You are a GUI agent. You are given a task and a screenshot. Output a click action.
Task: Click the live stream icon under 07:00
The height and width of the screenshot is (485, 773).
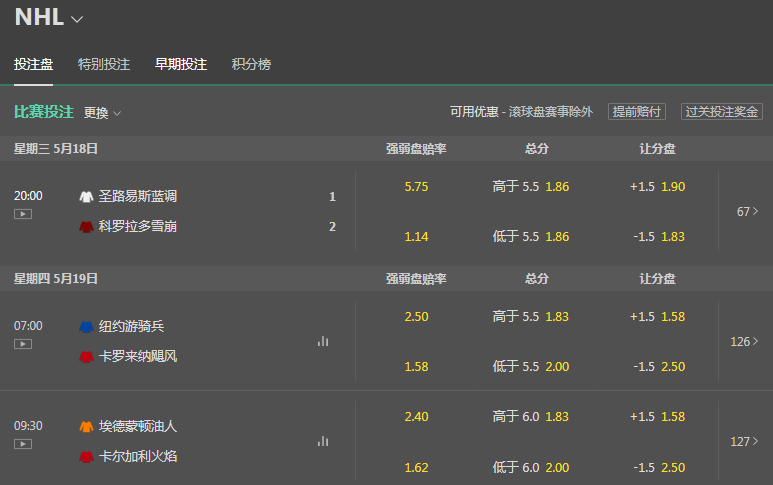pos(23,344)
